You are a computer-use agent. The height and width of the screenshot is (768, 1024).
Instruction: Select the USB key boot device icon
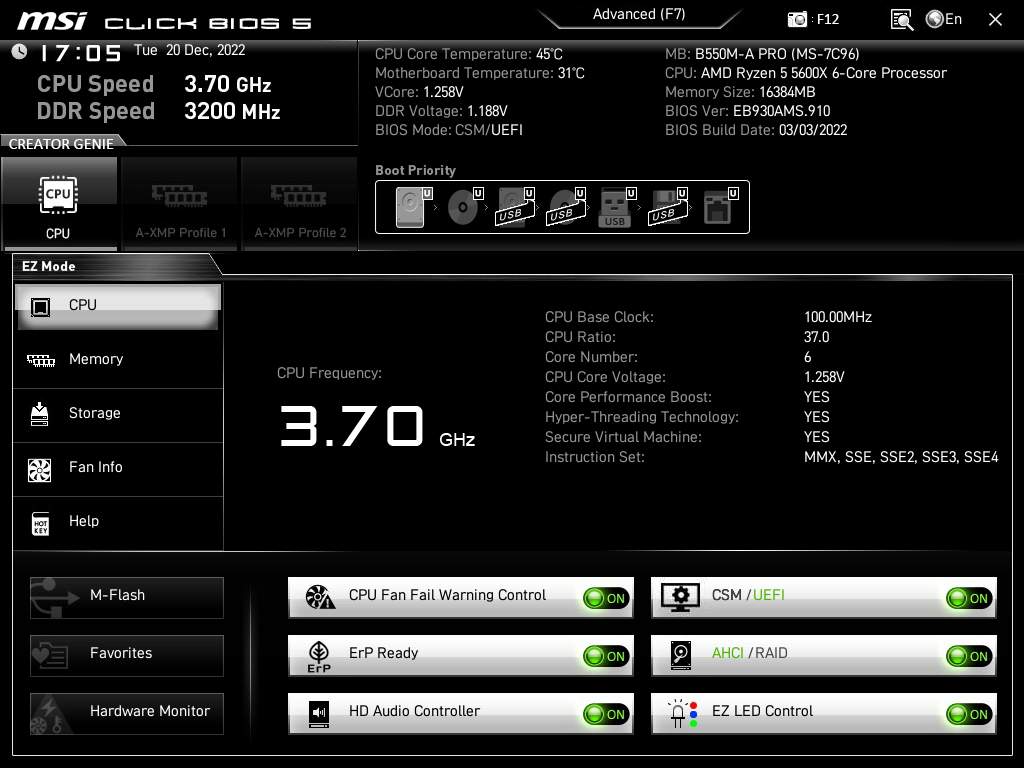[616, 207]
